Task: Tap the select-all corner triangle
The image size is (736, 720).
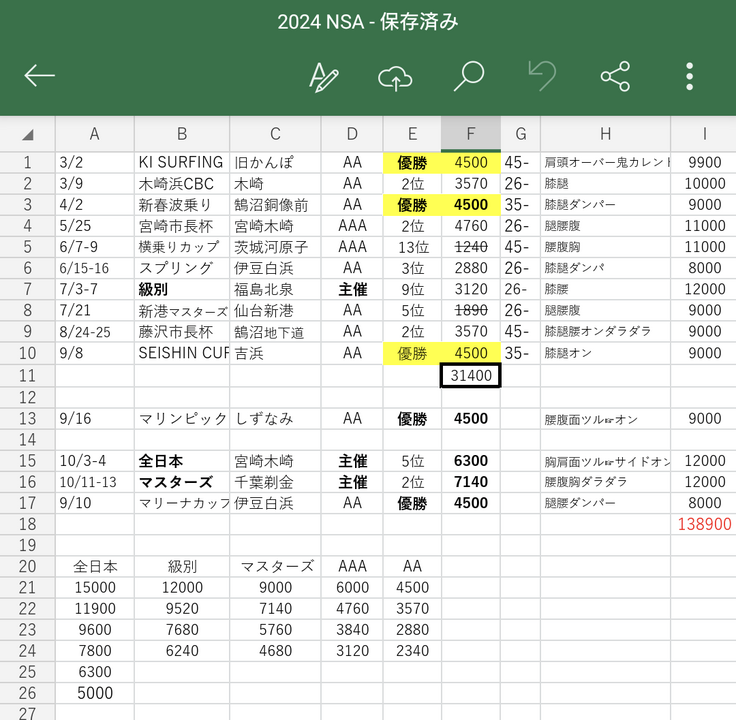Action: (x=27, y=134)
